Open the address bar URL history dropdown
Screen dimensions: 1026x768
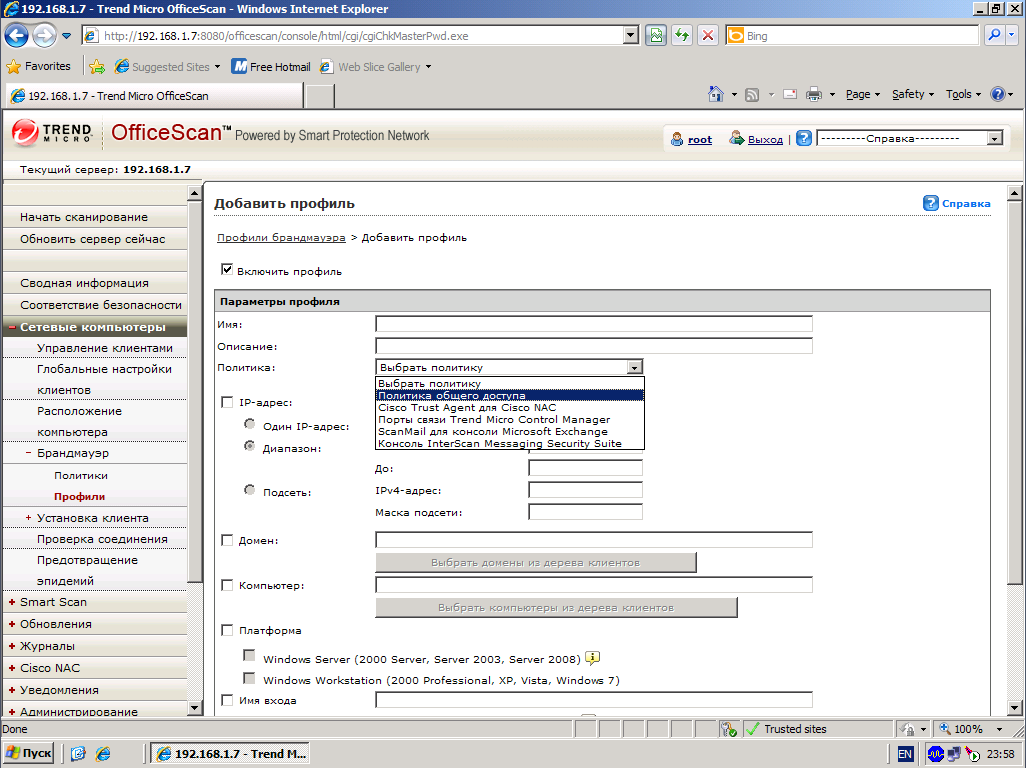point(631,36)
